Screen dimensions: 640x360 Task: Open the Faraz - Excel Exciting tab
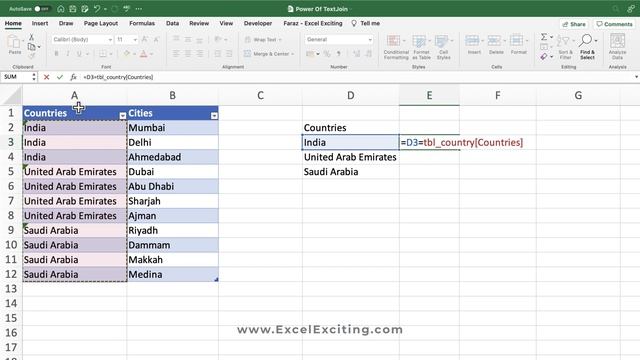[x=313, y=23]
